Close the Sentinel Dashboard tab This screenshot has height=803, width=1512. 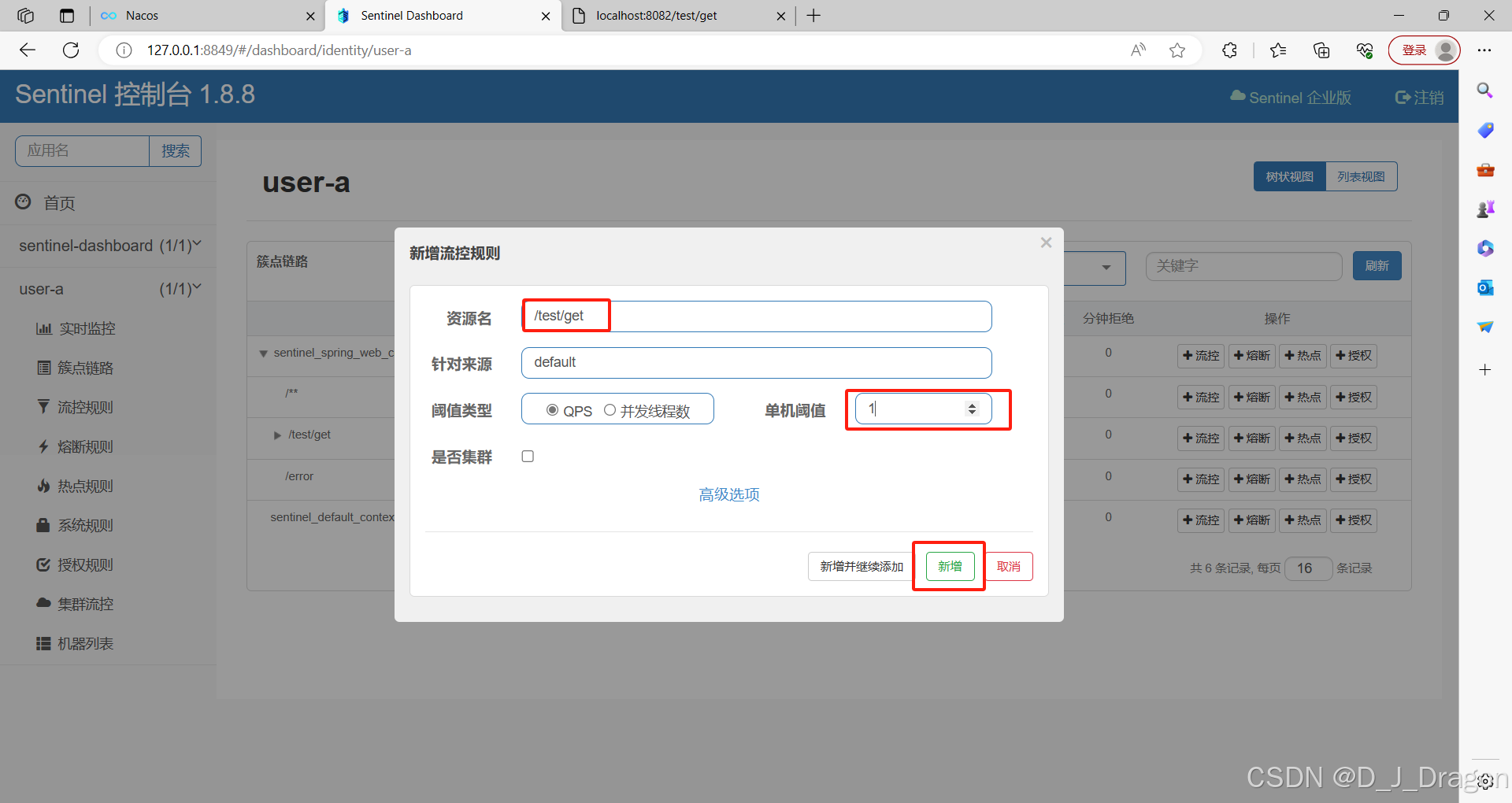[546, 16]
